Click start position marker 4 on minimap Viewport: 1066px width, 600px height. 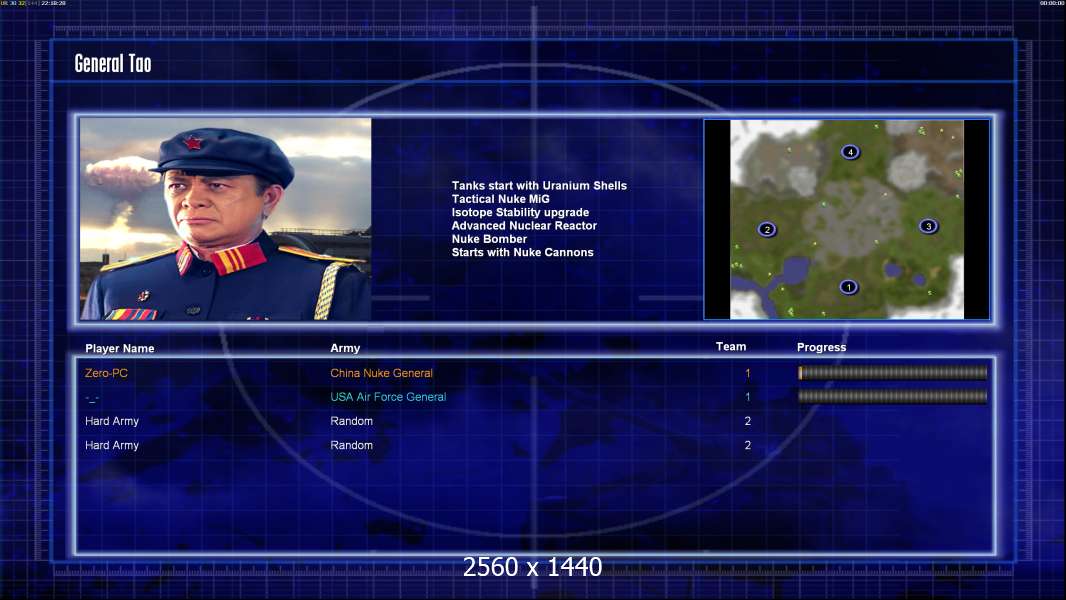pyautogui.click(x=850, y=152)
